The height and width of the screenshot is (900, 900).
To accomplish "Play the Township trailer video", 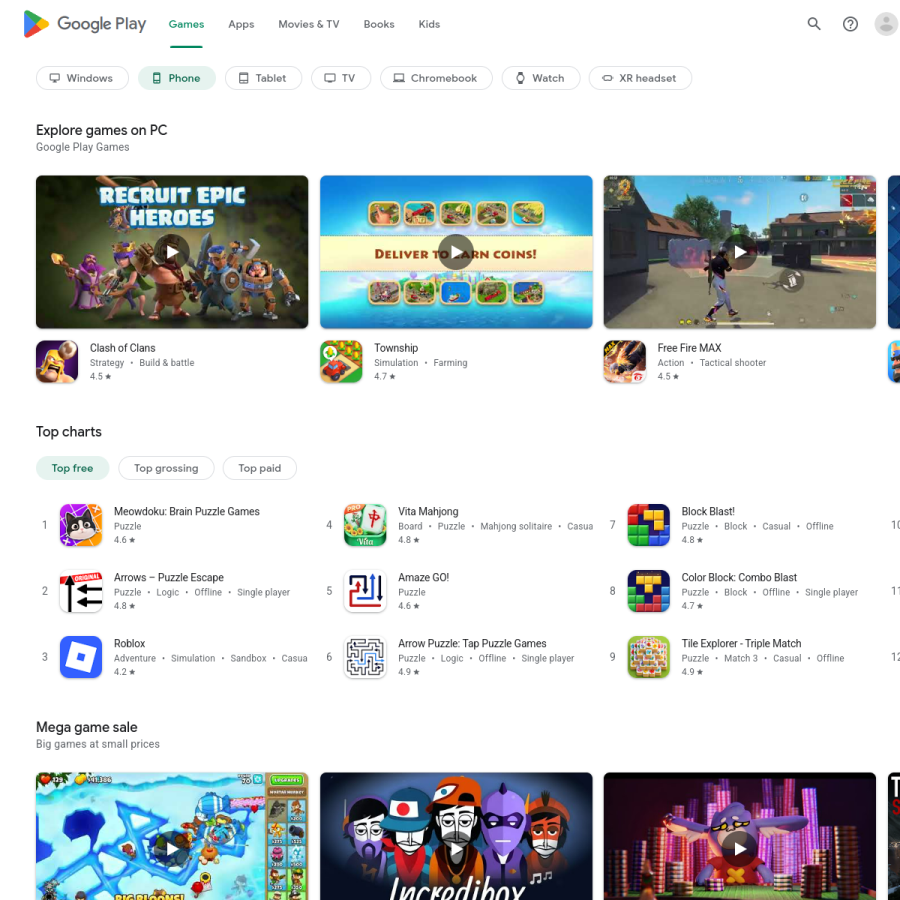I will click(456, 252).
